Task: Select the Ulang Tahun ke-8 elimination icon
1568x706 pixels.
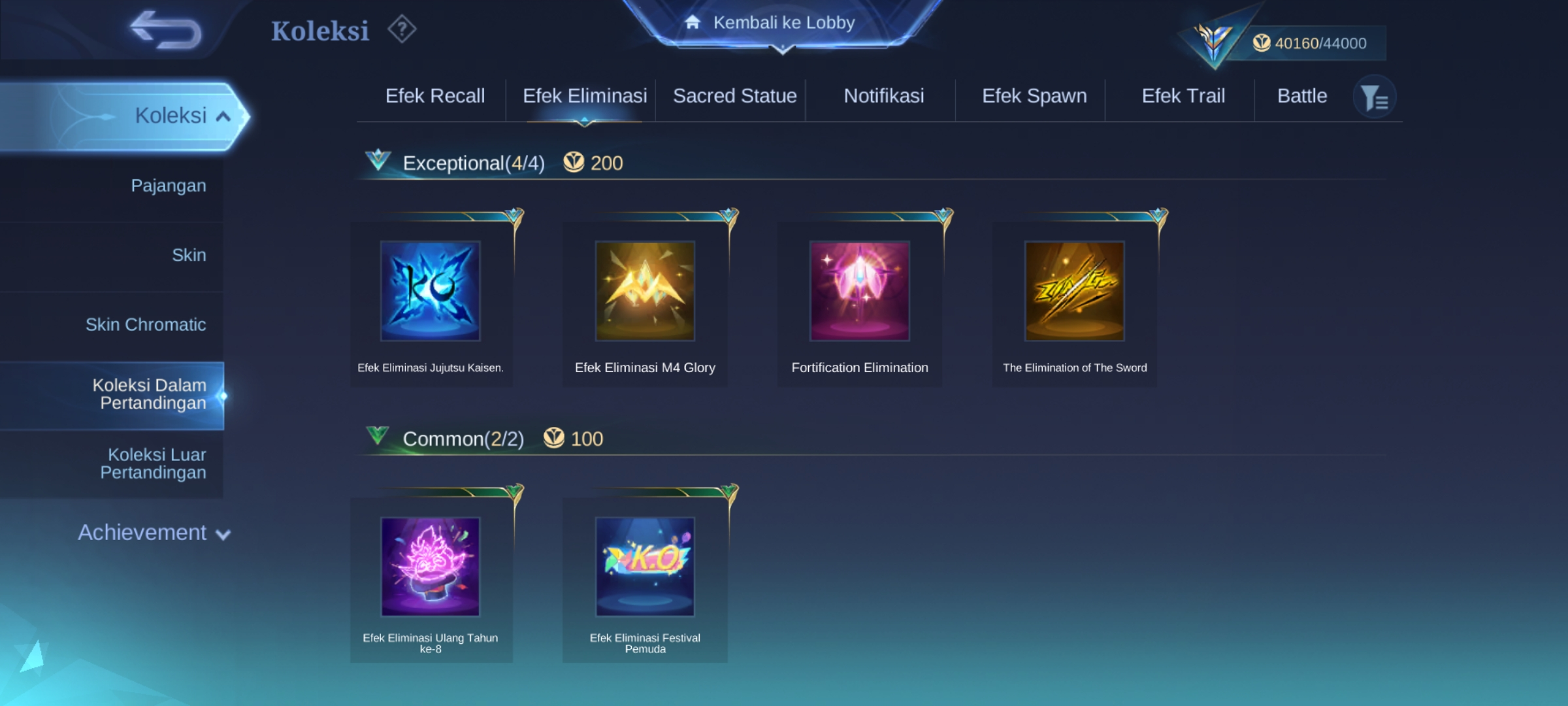Action: (x=431, y=567)
